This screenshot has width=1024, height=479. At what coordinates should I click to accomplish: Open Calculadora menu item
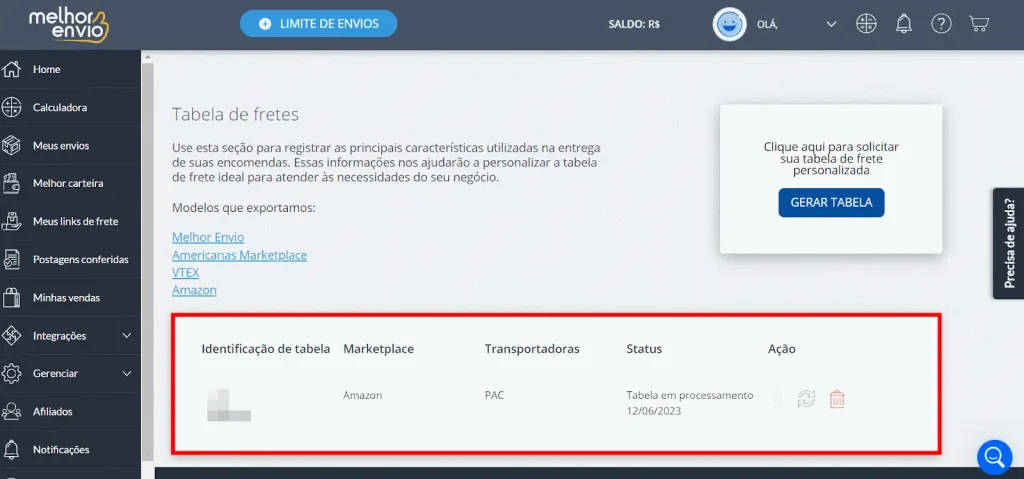tap(60, 107)
